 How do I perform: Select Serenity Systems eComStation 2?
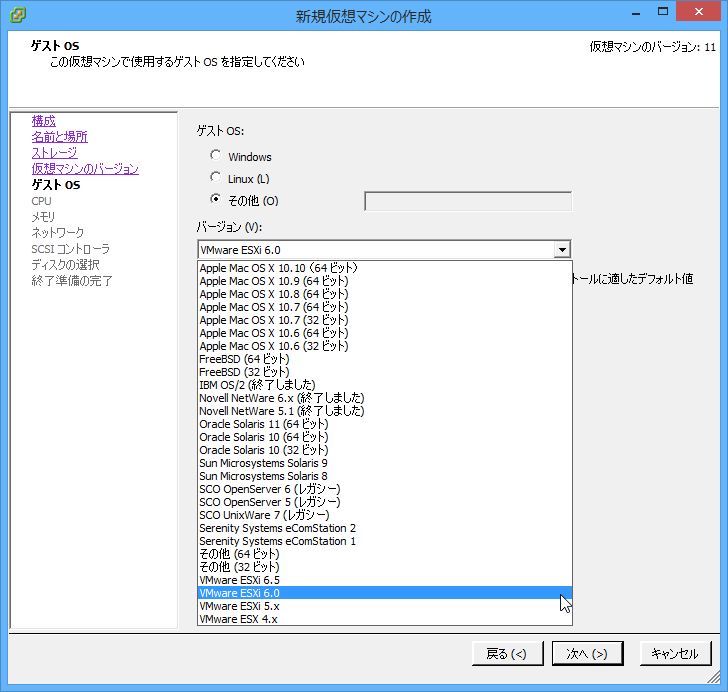click(384, 528)
